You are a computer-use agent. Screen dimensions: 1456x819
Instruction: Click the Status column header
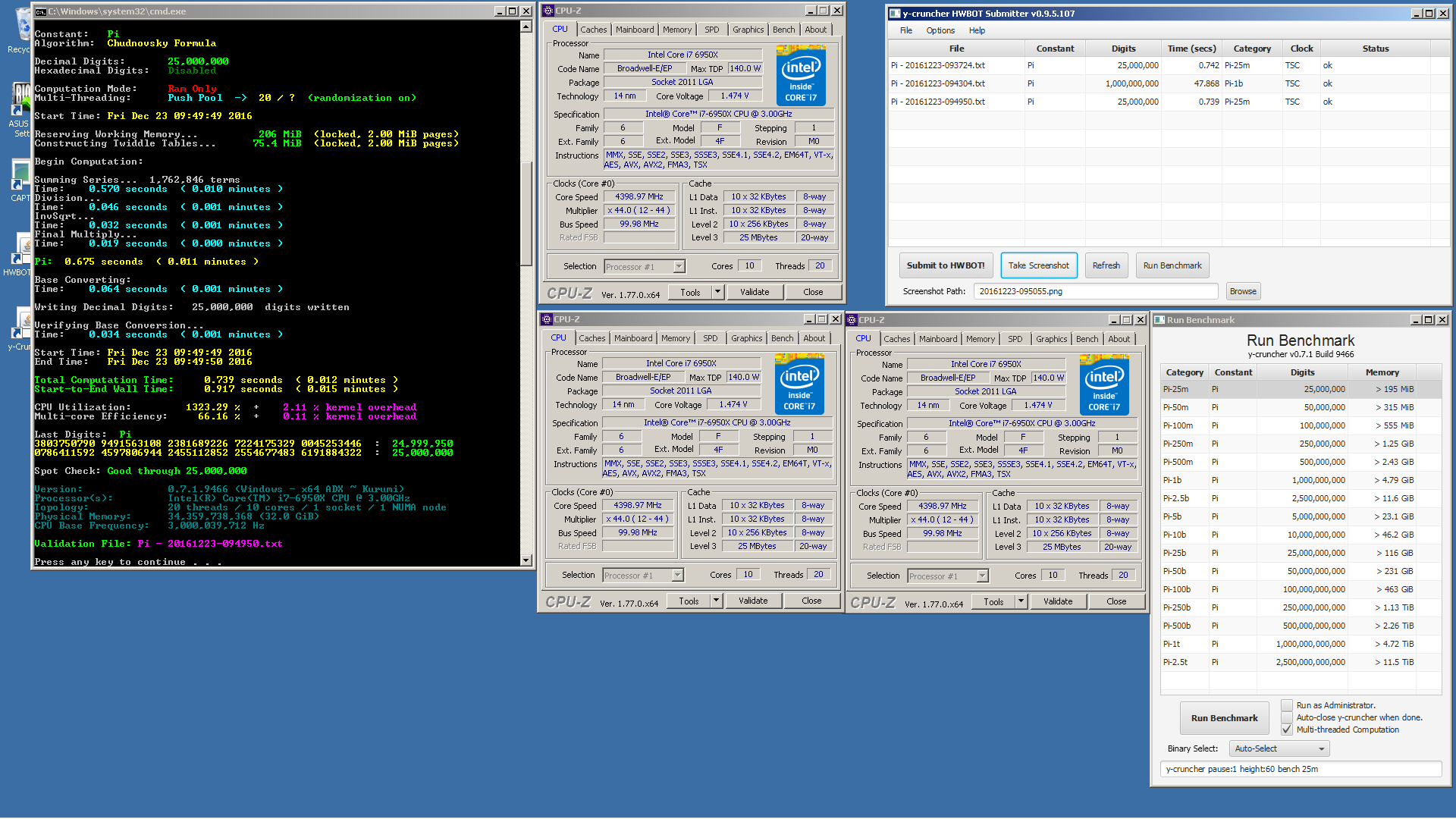click(x=1375, y=49)
